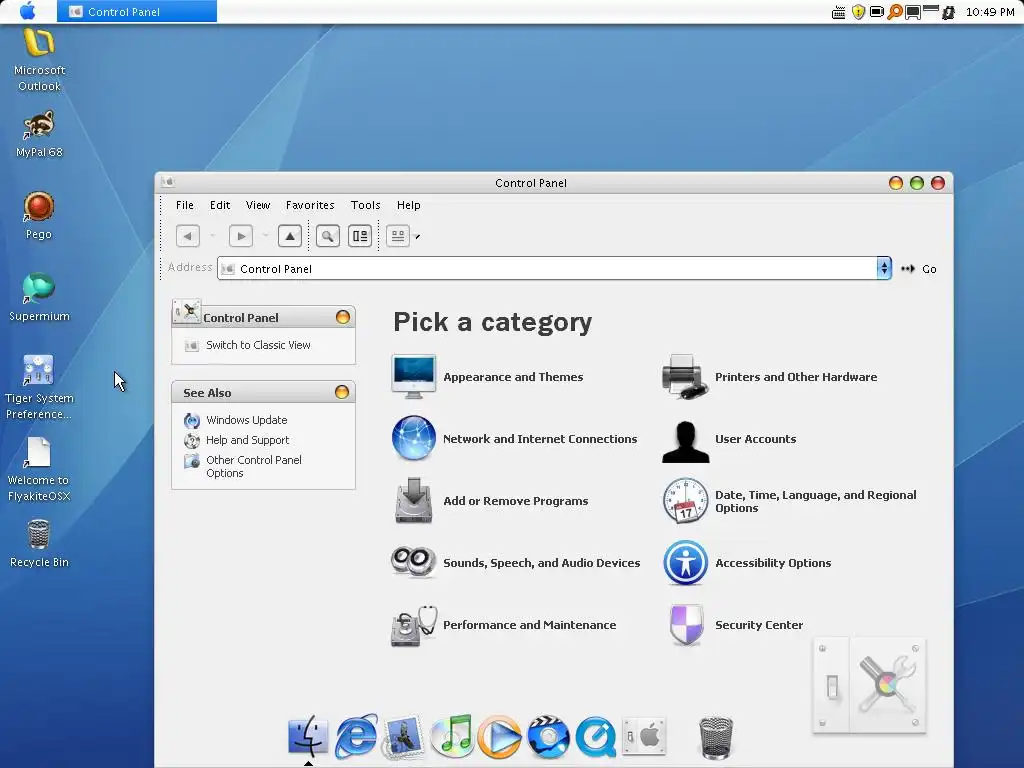Open the Help menu

click(409, 205)
